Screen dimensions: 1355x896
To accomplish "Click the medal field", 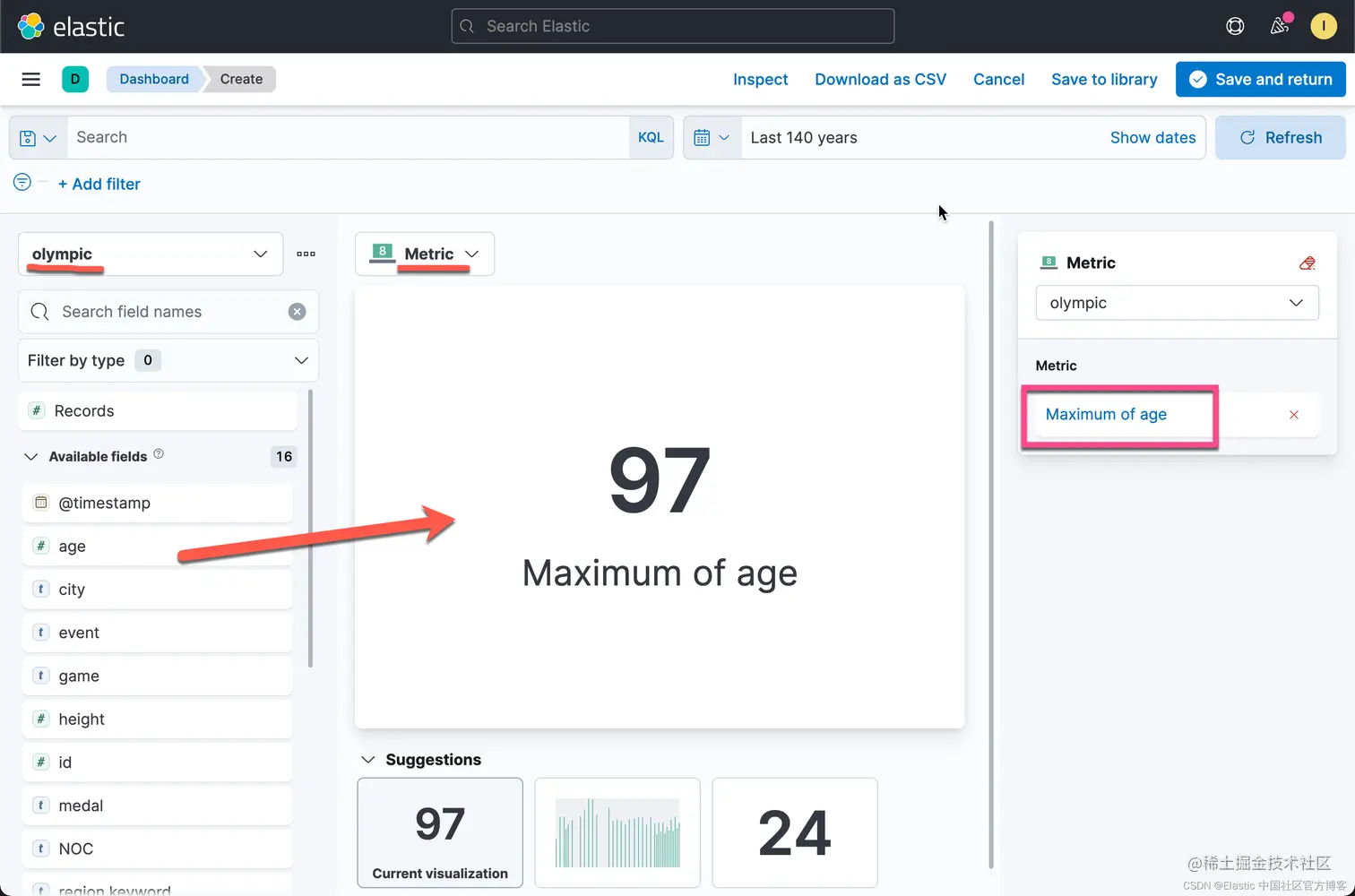I will pos(158,805).
